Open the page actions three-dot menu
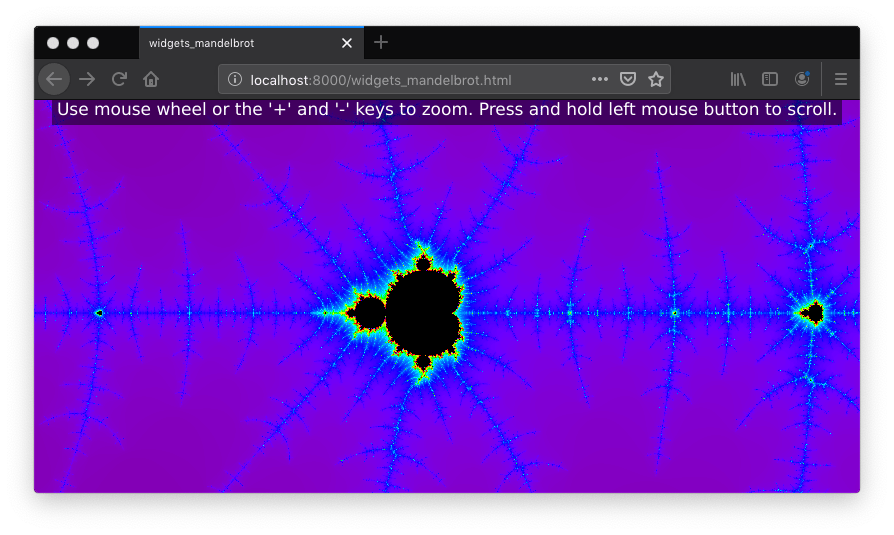 pos(600,79)
